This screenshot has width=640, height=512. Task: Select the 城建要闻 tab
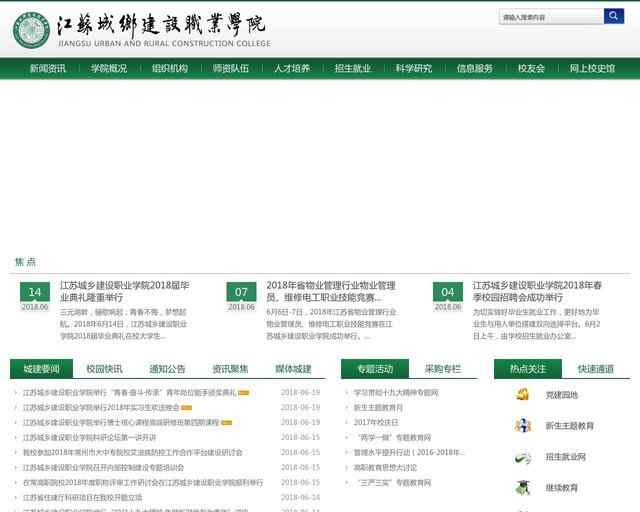tap(41, 369)
